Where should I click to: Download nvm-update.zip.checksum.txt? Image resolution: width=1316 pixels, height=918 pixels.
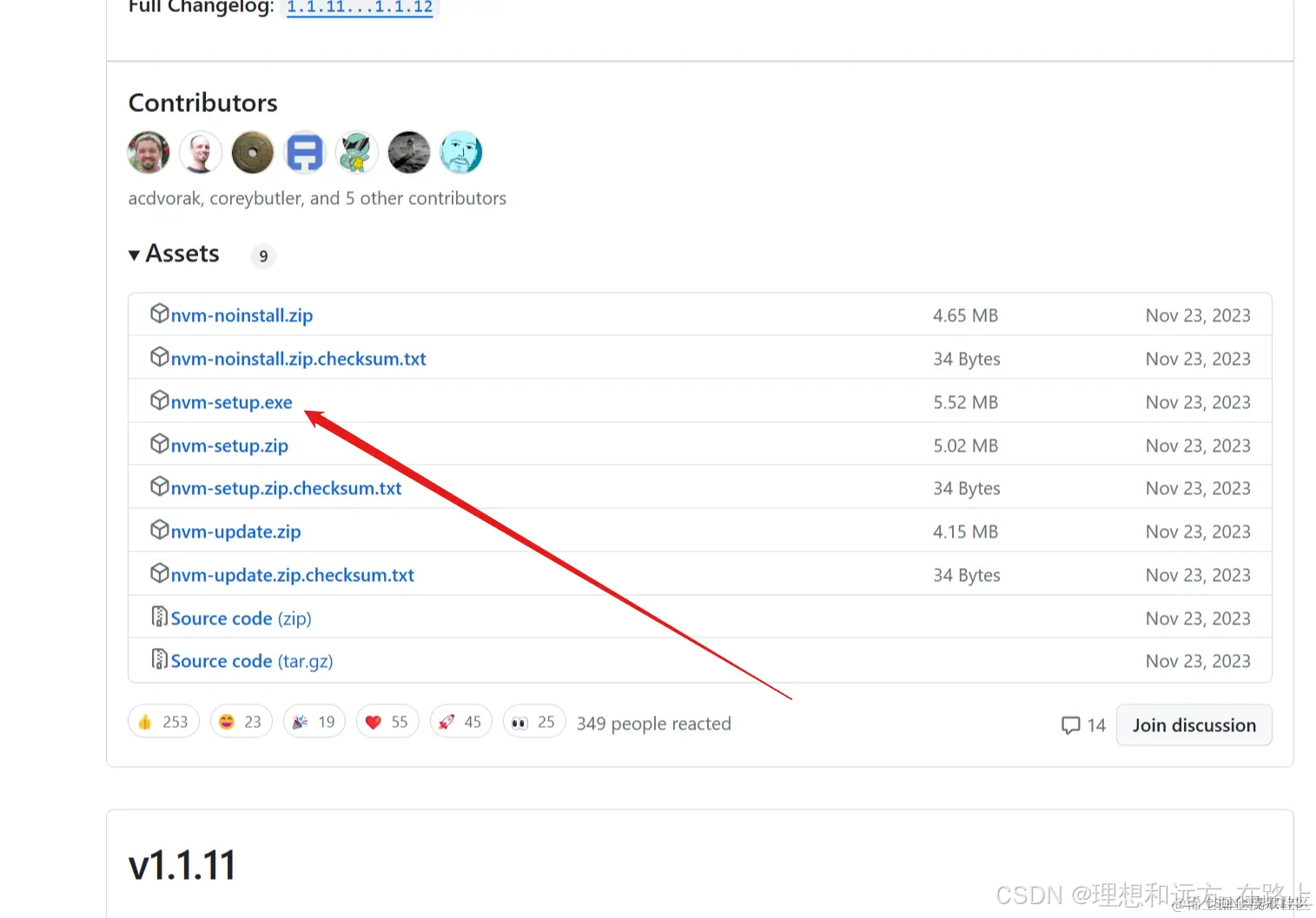(x=292, y=575)
